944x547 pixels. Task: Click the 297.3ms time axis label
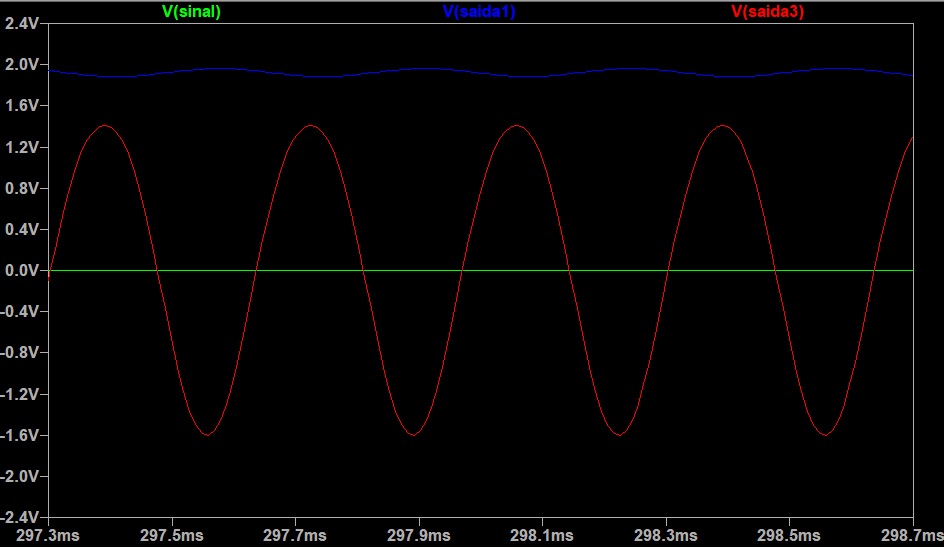(x=48, y=535)
